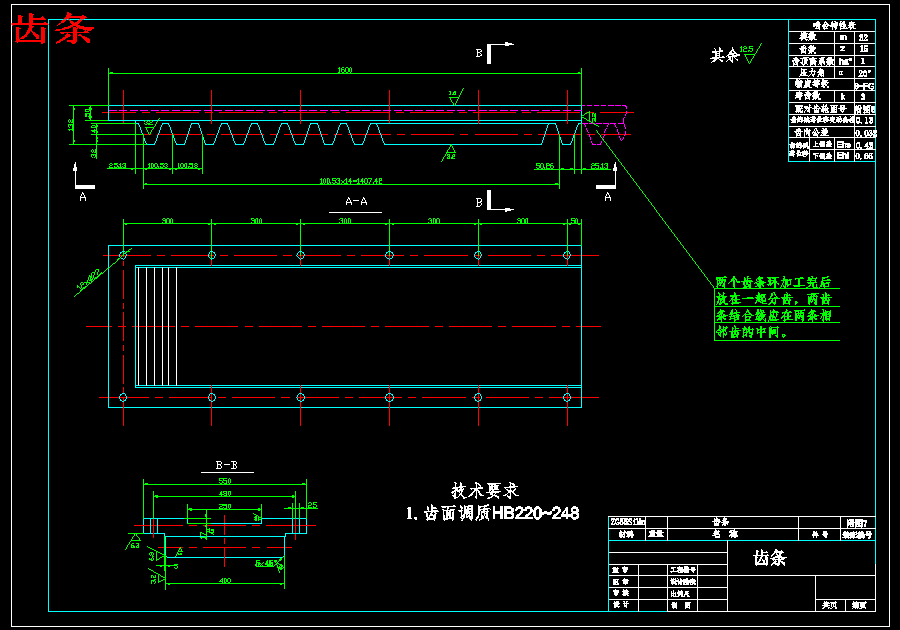Click the 25 dimension beside B-B view

pos(312,505)
